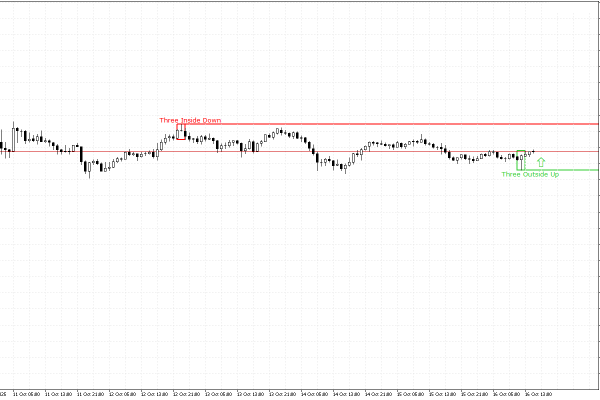Click the candle inside the red pattern box
Screen dimensions: 600x400
(x=181, y=132)
